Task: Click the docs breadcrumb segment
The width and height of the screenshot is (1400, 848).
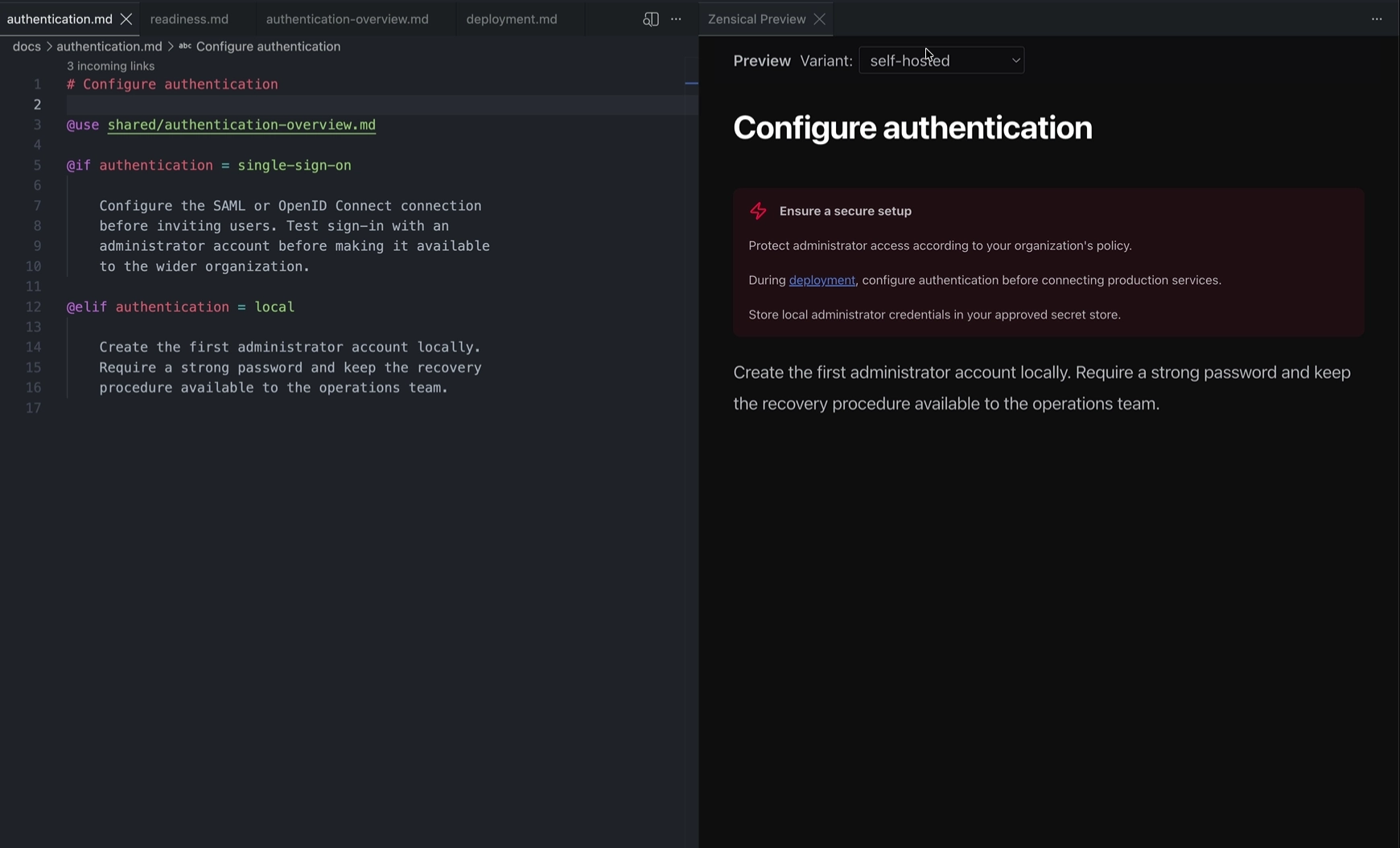Action: tap(27, 47)
